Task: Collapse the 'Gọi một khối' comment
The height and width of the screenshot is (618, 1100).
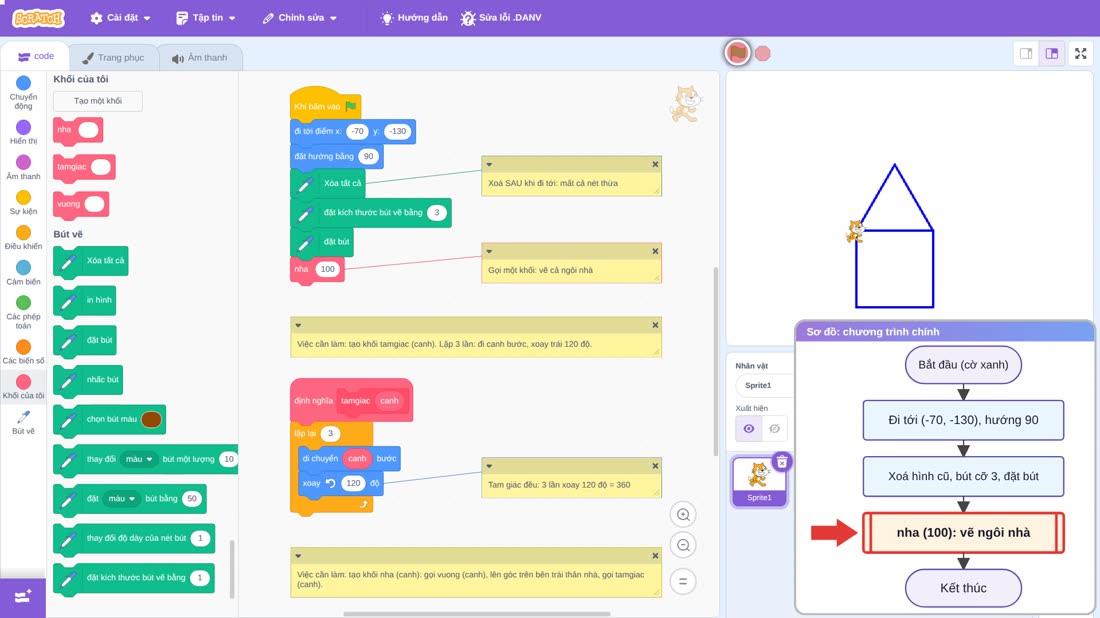Action: tap(489, 251)
